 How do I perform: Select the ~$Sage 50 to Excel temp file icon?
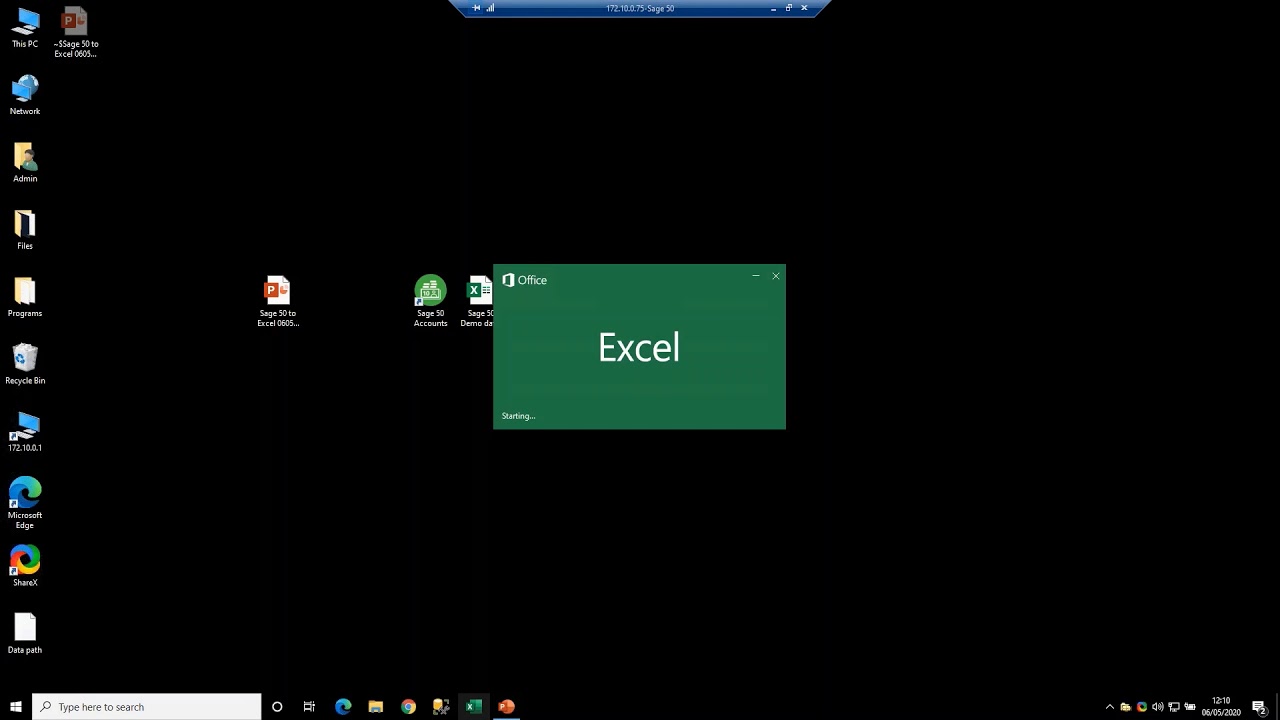75,33
